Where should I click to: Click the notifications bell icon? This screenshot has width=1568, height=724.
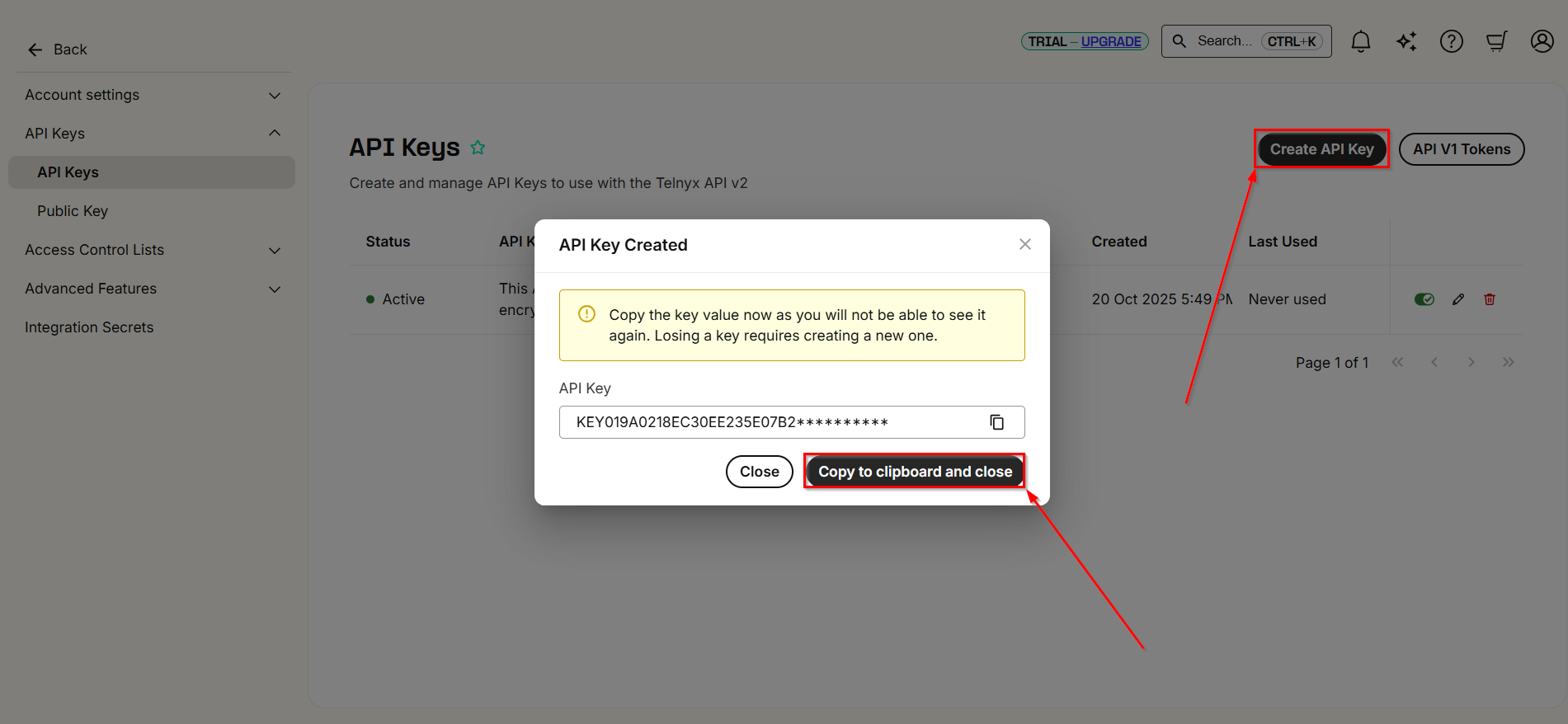click(x=1360, y=41)
